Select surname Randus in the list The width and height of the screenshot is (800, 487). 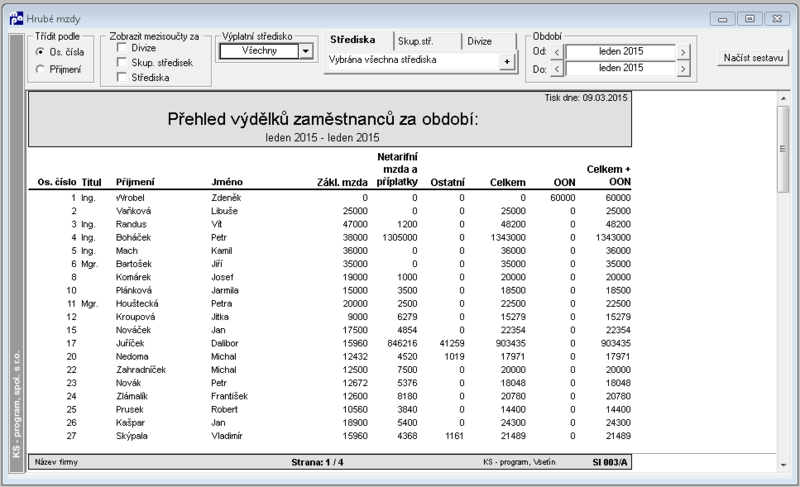tap(131, 224)
